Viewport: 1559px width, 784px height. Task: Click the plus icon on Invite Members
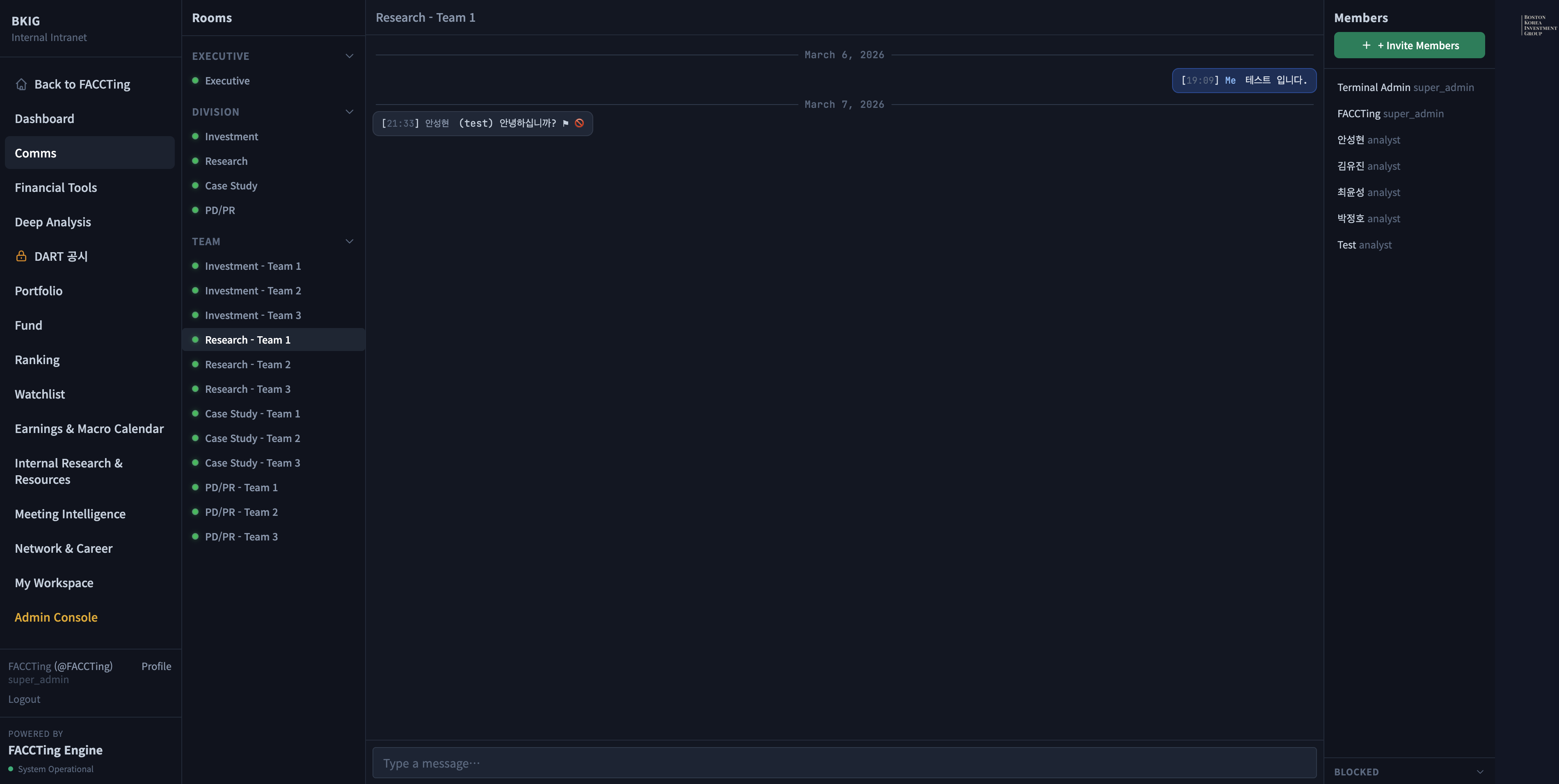pyautogui.click(x=1366, y=46)
